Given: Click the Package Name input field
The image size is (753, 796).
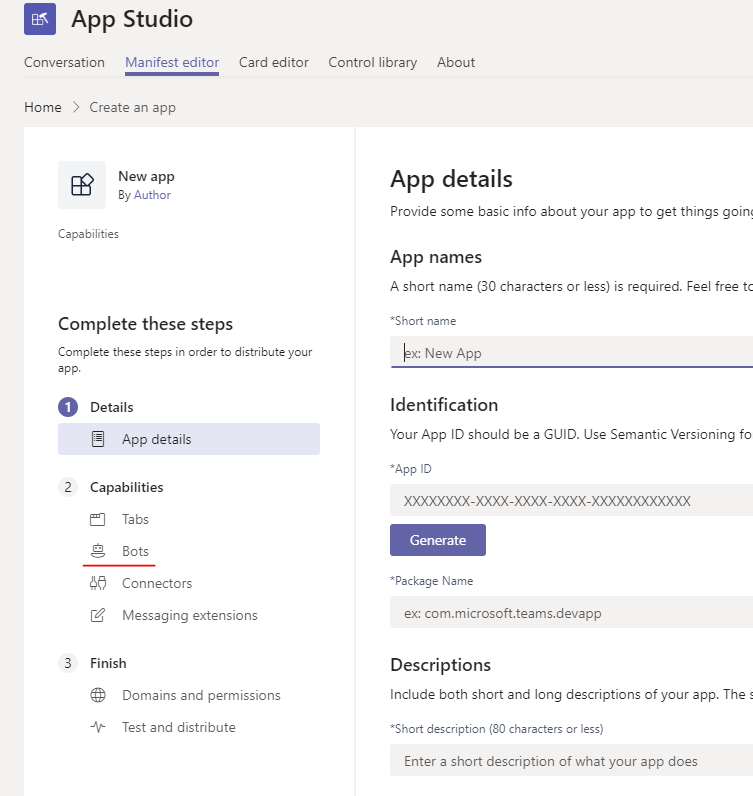Looking at the screenshot, I should click(572, 613).
